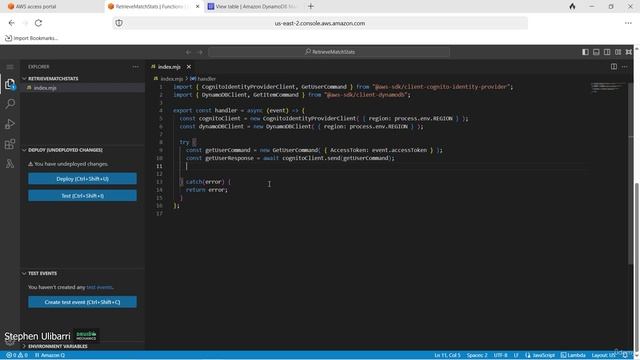Click the code minimap preview
640x360 pixels.
(607, 87)
